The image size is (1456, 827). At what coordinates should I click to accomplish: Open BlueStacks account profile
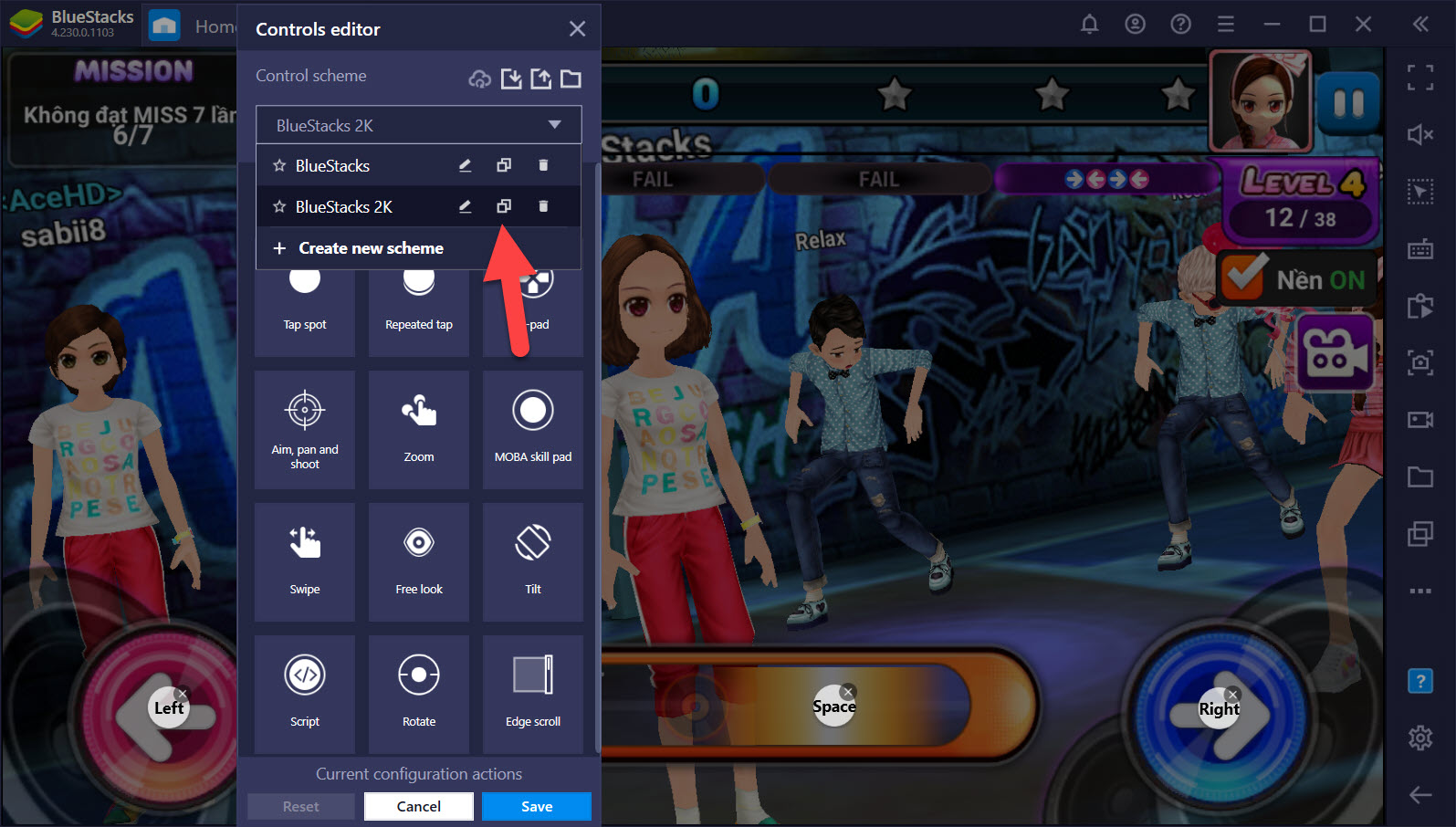[x=1135, y=24]
